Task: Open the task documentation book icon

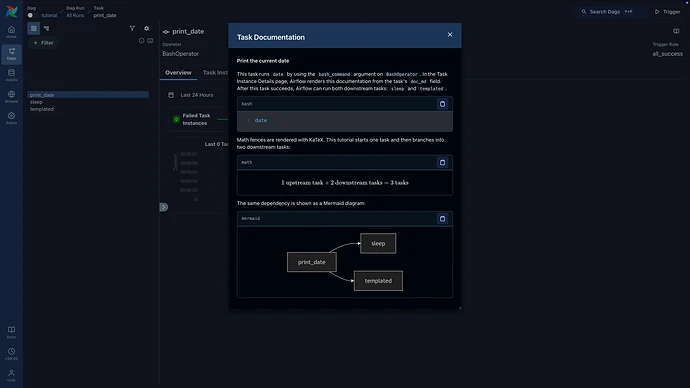Action: point(676,31)
